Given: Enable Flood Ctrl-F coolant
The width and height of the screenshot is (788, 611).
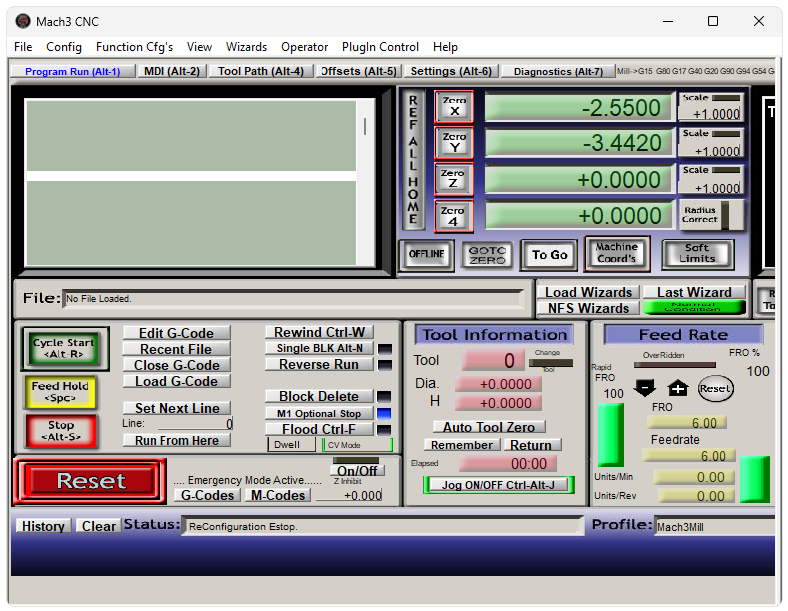Looking at the screenshot, I should click(x=319, y=429).
